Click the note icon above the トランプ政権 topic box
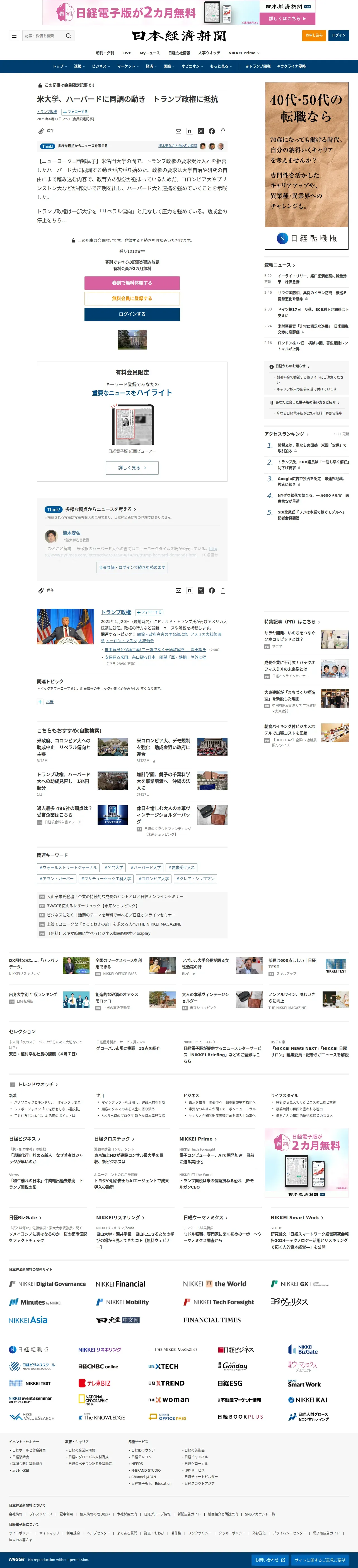358x1568 pixels. point(190,590)
